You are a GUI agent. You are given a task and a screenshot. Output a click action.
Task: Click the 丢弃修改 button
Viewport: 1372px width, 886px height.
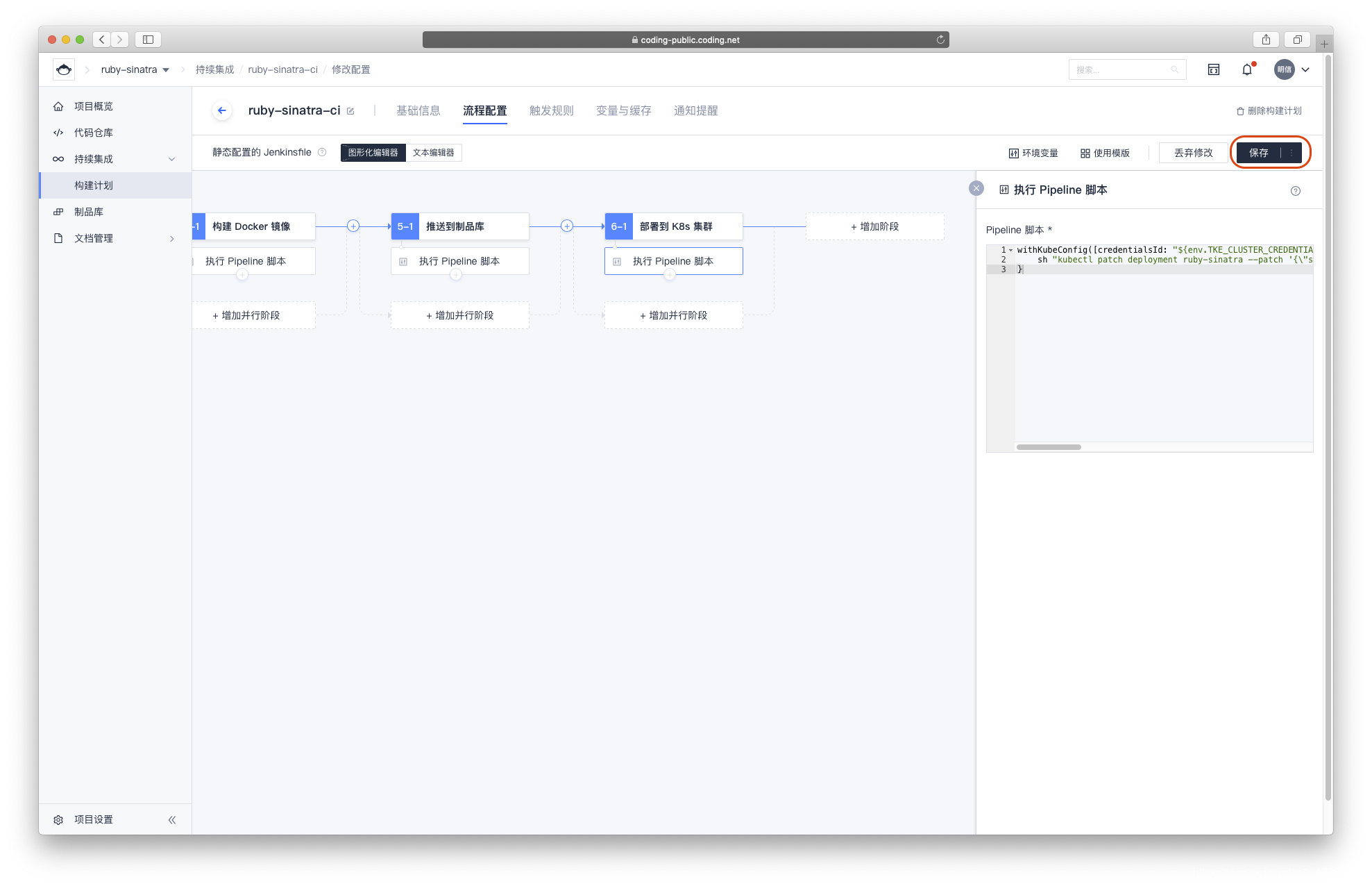(1193, 153)
